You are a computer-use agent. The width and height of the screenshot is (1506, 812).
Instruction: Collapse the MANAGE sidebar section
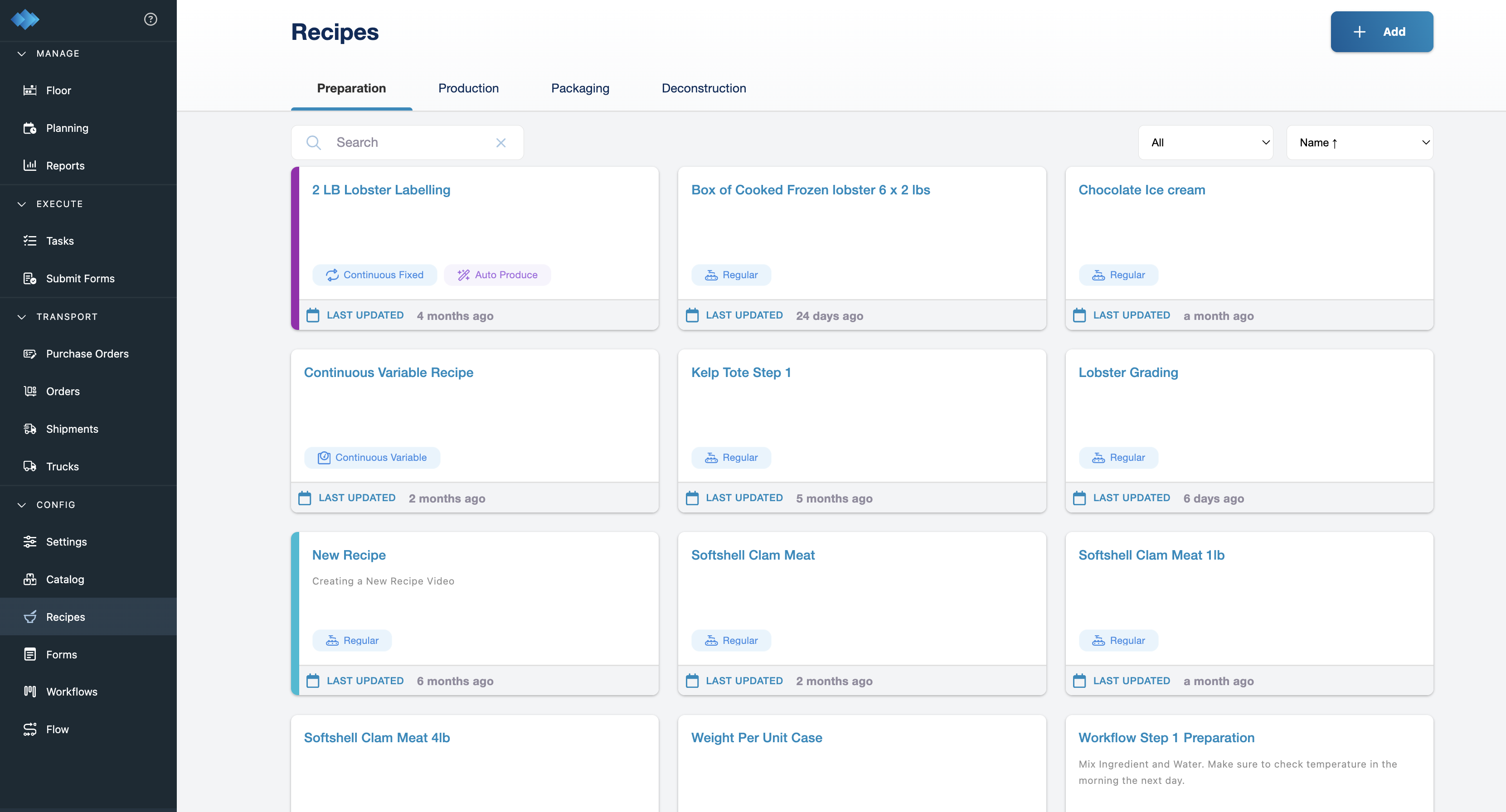tap(22, 53)
